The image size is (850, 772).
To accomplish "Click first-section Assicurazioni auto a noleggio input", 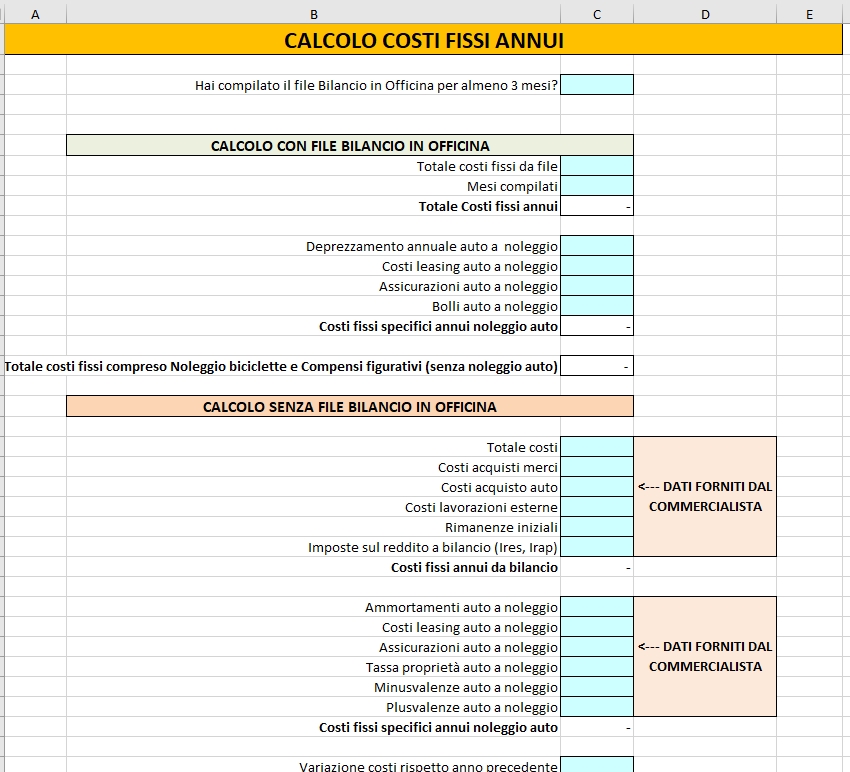I will click(597, 286).
